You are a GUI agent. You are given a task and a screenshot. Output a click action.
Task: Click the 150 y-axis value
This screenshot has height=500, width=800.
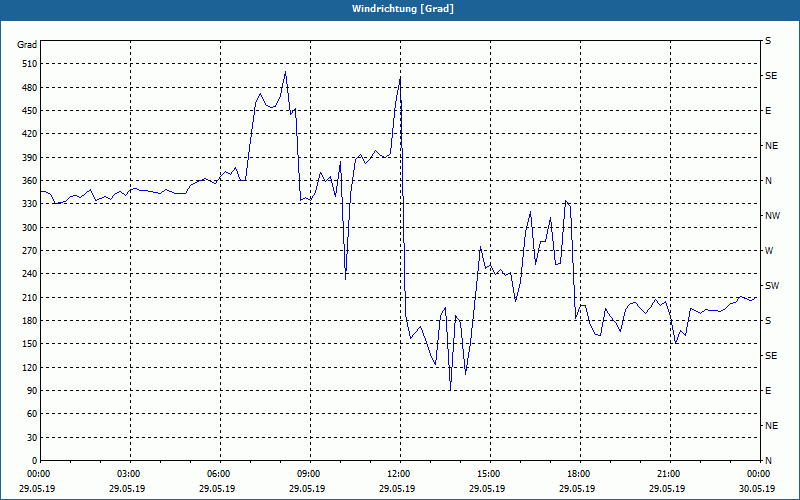[x=30, y=344]
